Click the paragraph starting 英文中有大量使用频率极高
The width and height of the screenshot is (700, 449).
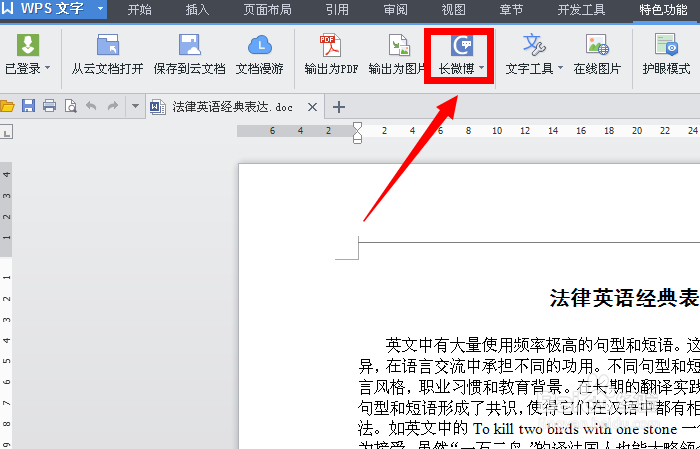[x=542, y=345]
